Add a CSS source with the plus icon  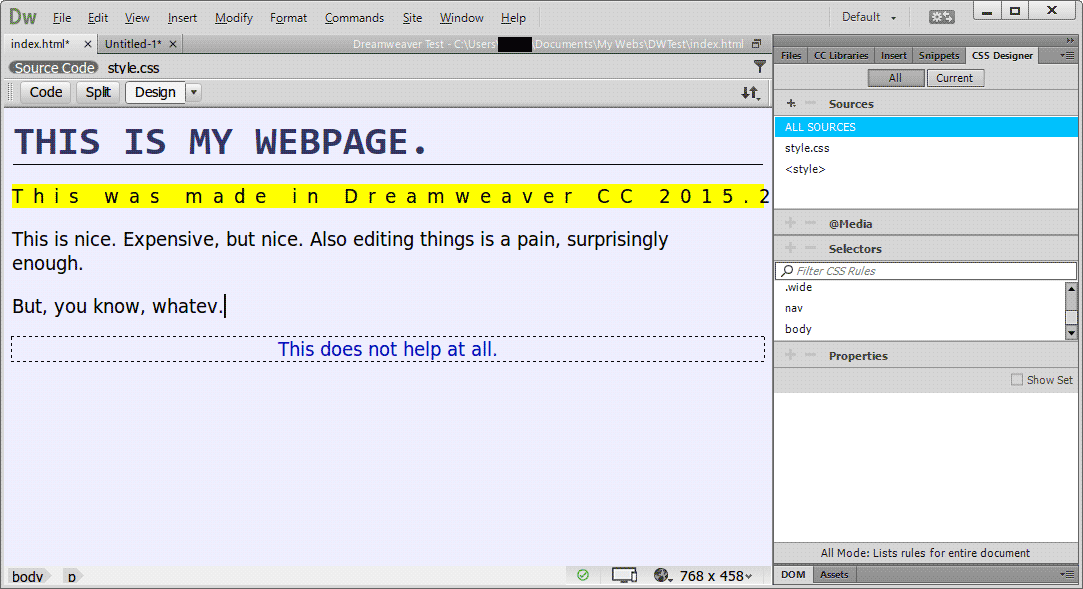tap(791, 104)
